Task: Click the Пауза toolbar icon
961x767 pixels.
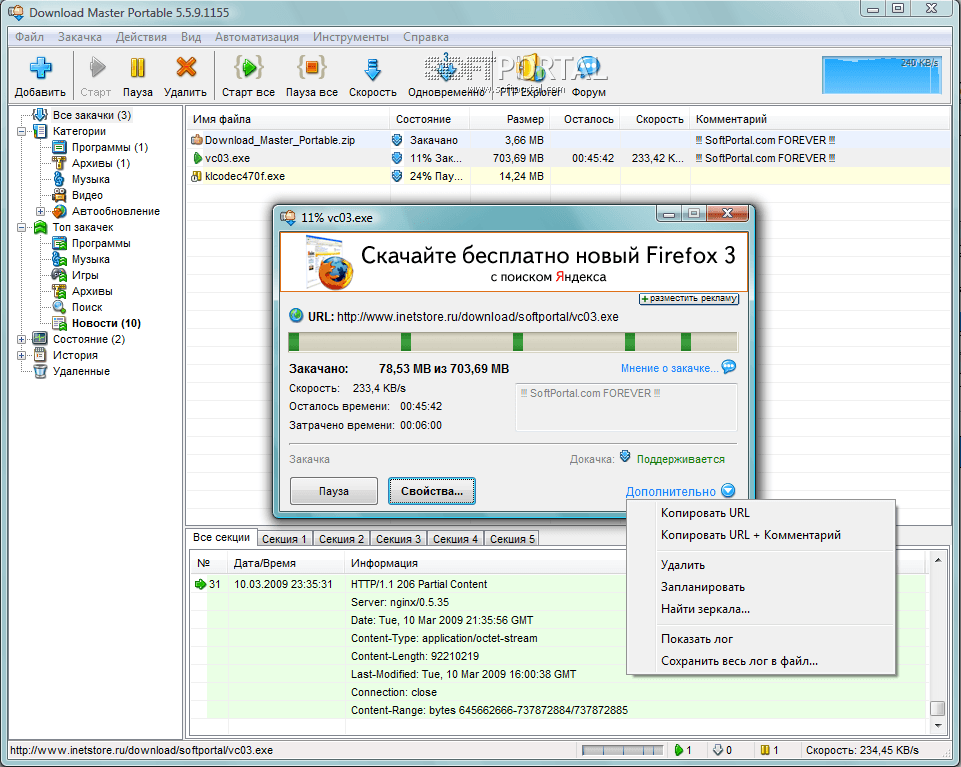Action: tap(138, 67)
